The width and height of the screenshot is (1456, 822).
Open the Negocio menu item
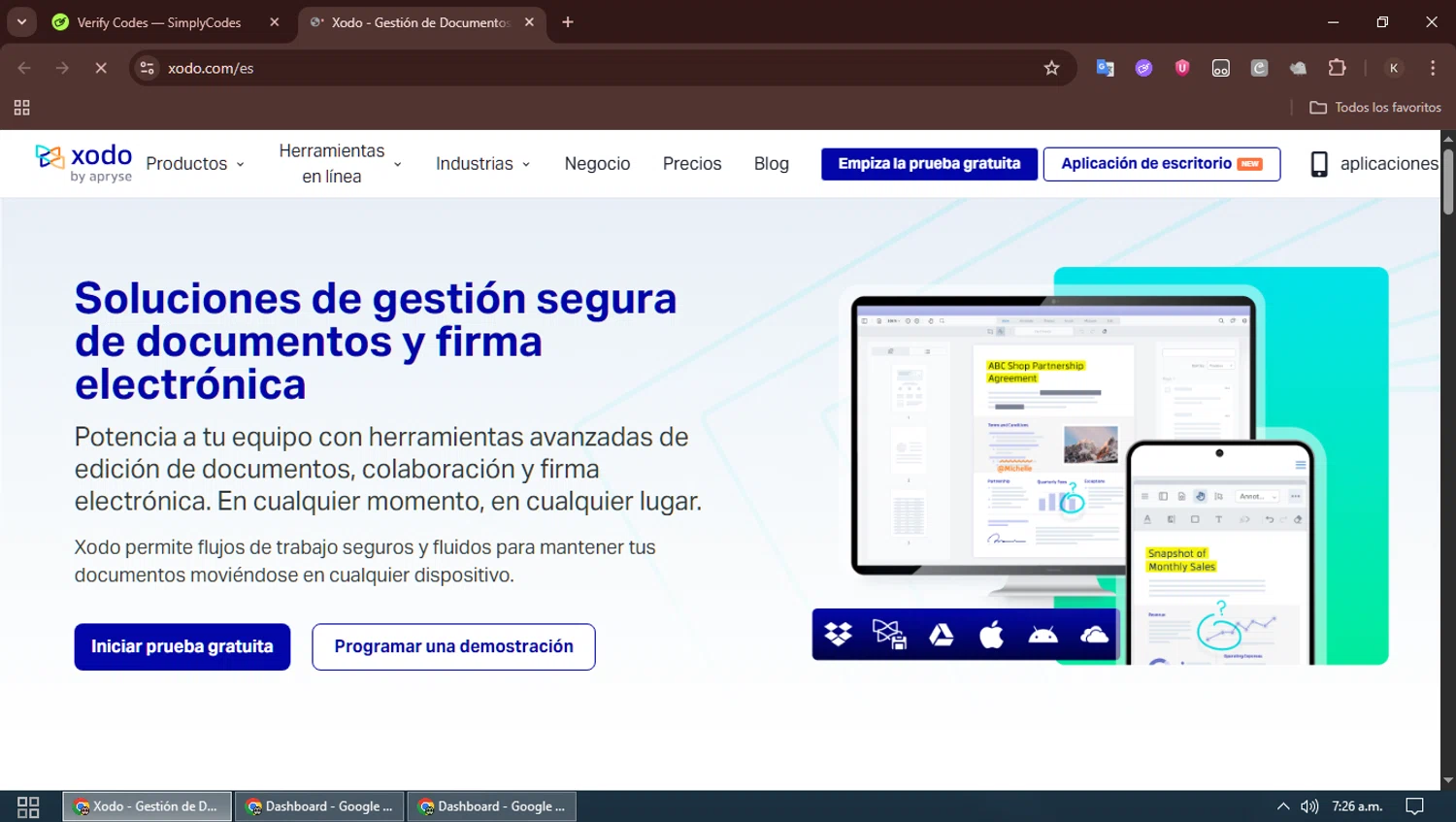pyautogui.click(x=597, y=164)
